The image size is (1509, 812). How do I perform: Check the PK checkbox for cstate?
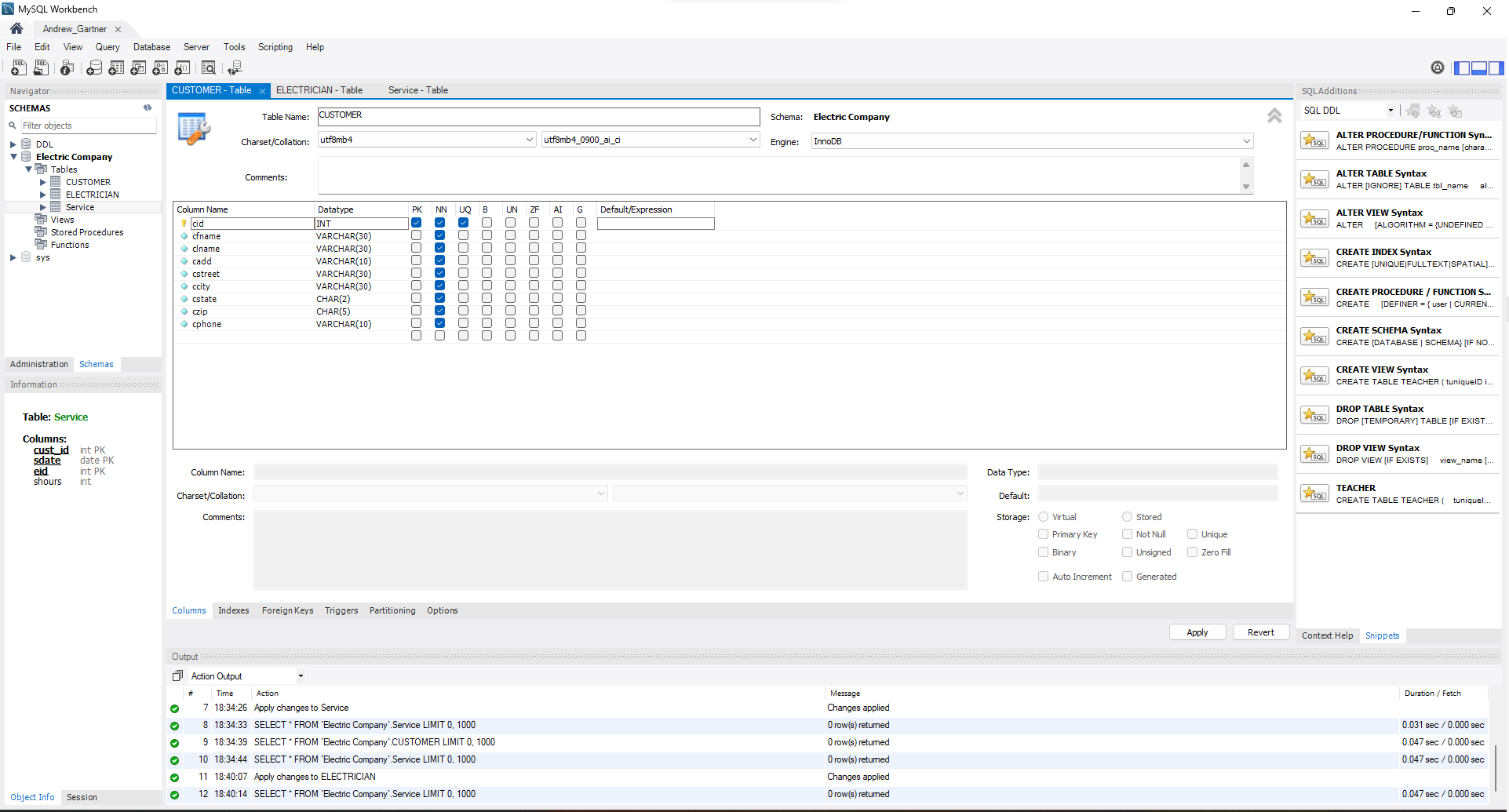pos(417,298)
